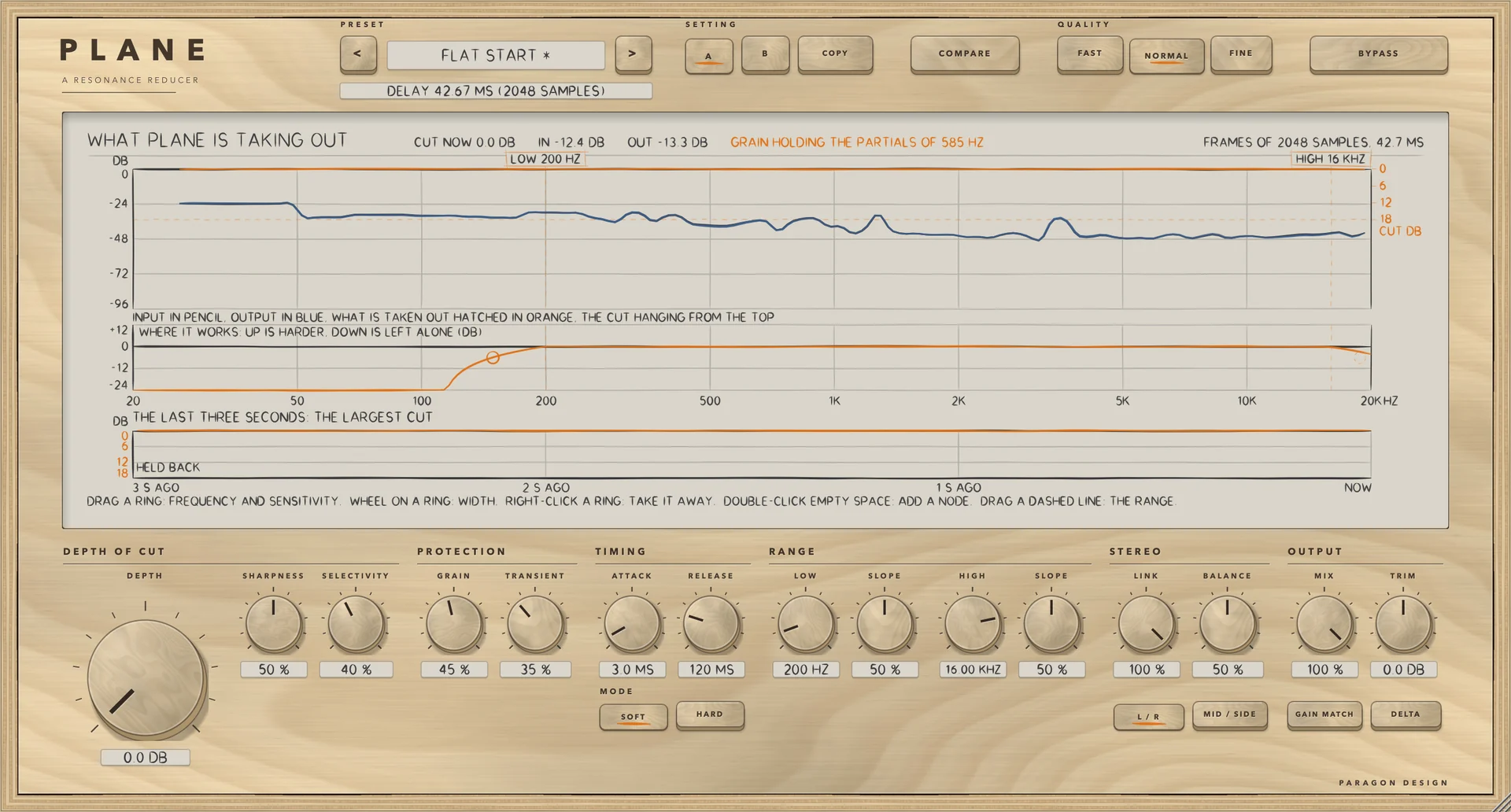The width and height of the screenshot is (1511, 812).
Task: Click the SELECTIVITY knob
Action: (x=356, y=624)
